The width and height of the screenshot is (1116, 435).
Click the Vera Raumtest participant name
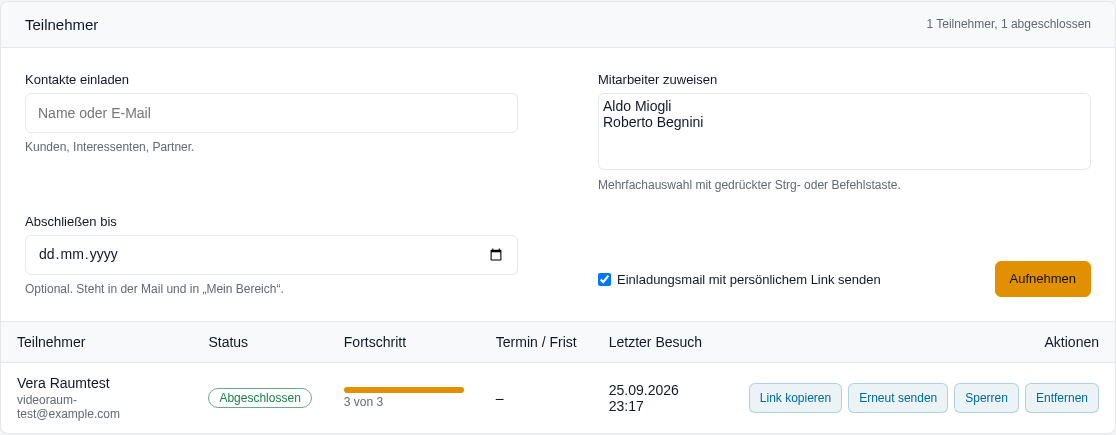click(x=63, y=383)
